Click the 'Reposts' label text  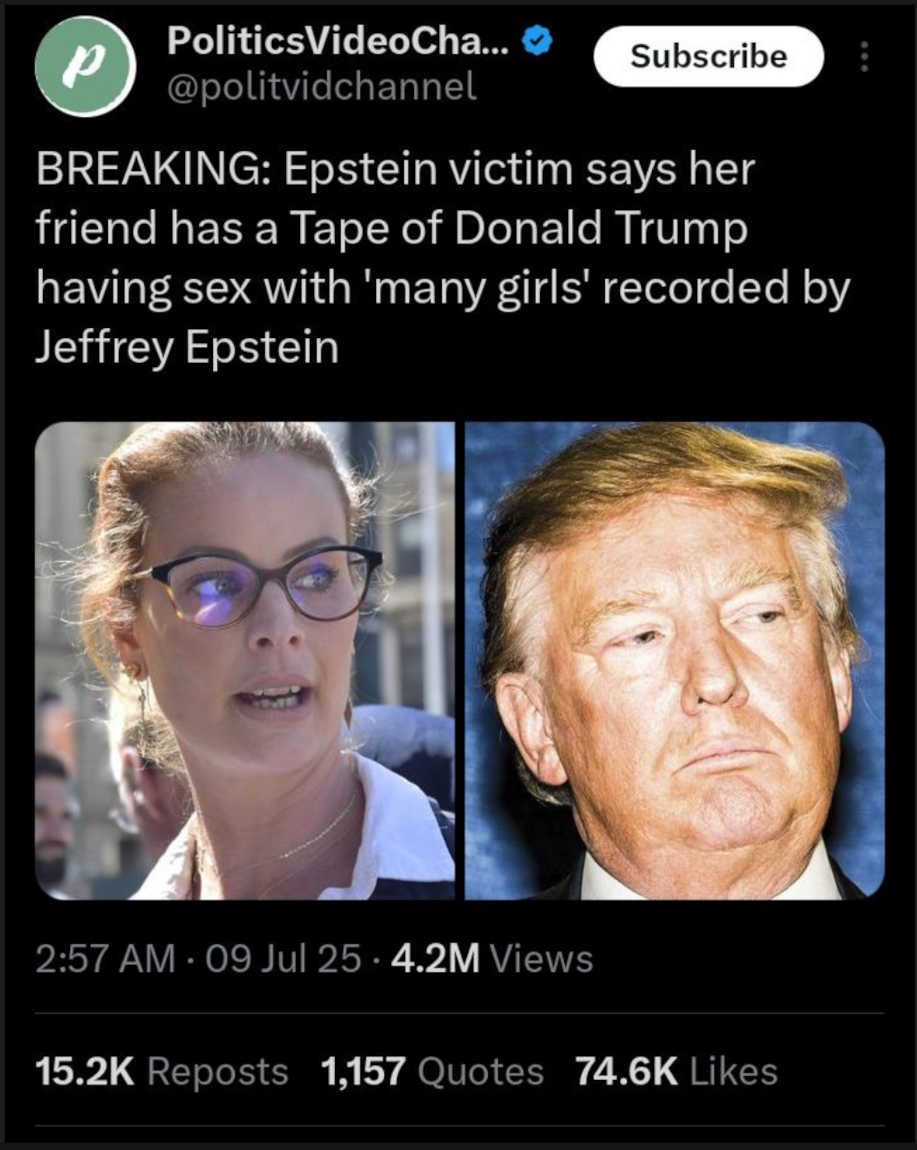click(x=218, y=1072)
